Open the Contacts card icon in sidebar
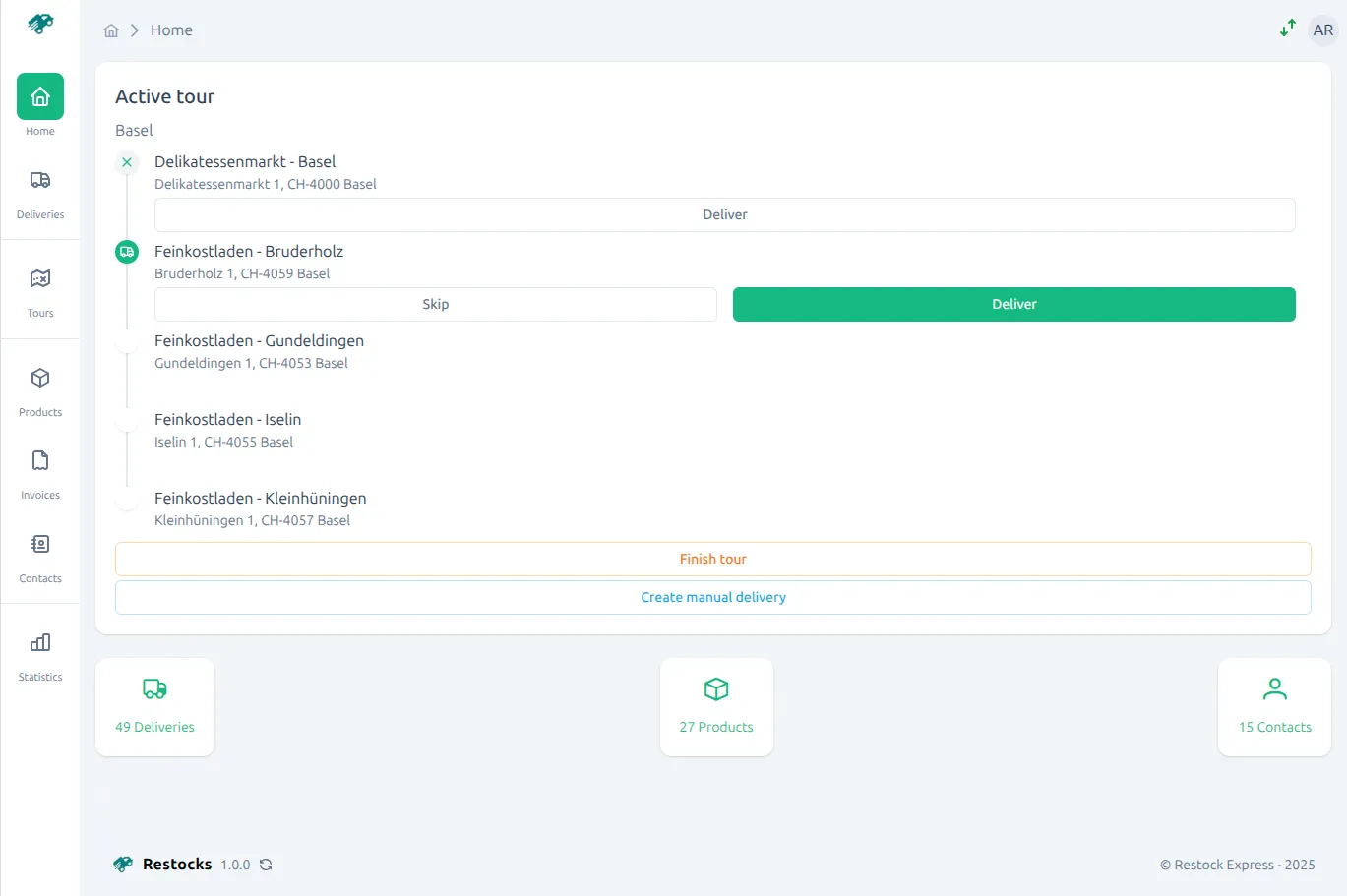This screenshot has height=896, width=1347. [39, 544]
